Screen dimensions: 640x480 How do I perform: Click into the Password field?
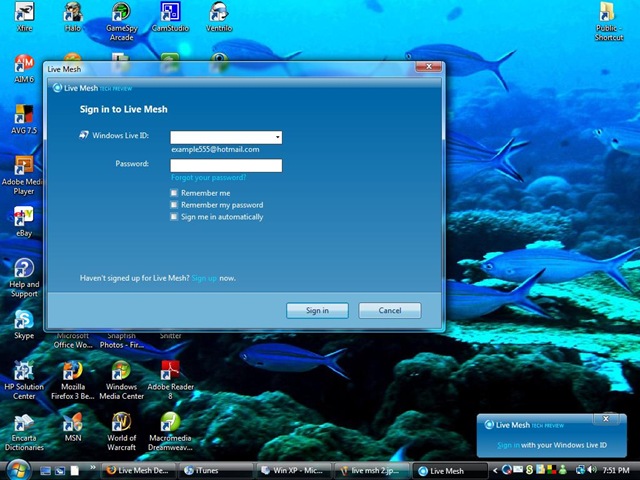pyautogui.click(x=226, y=165)
